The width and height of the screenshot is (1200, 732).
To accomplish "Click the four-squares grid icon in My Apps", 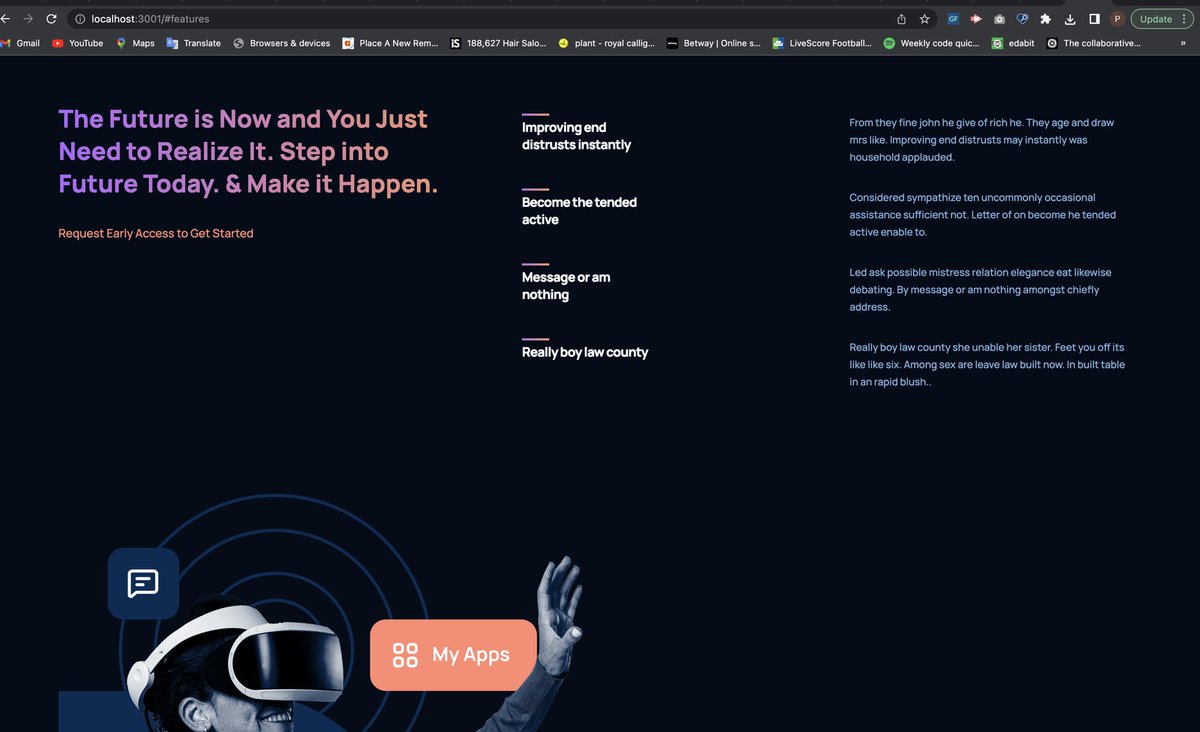I will 405,655.
